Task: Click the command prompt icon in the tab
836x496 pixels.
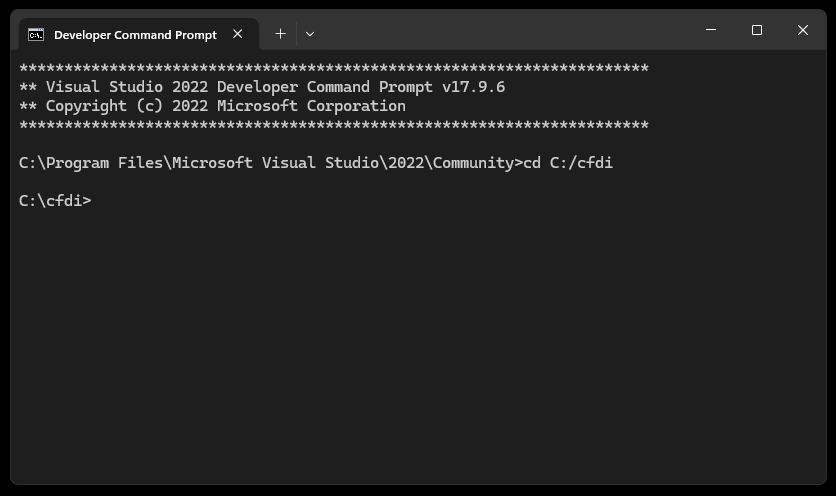Action: (x=36, y=35)
